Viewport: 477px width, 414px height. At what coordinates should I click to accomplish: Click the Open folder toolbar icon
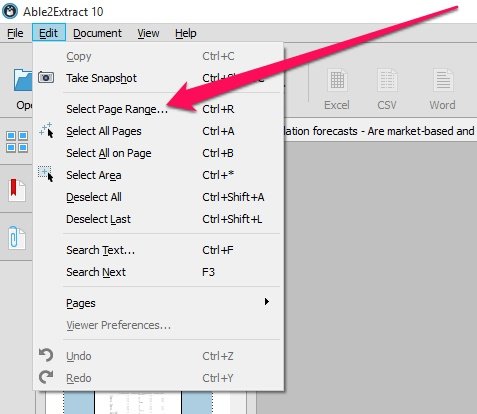[x=23, y=80]
